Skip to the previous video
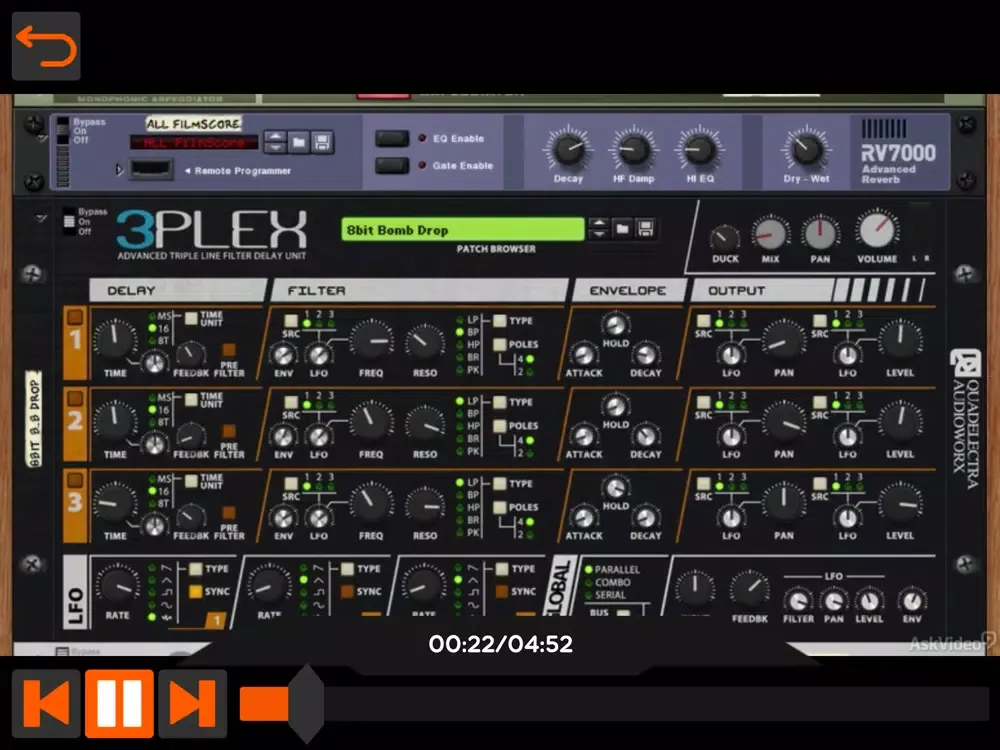The height and width of the screenshot is (750, 1000). [x=46, y=703]
